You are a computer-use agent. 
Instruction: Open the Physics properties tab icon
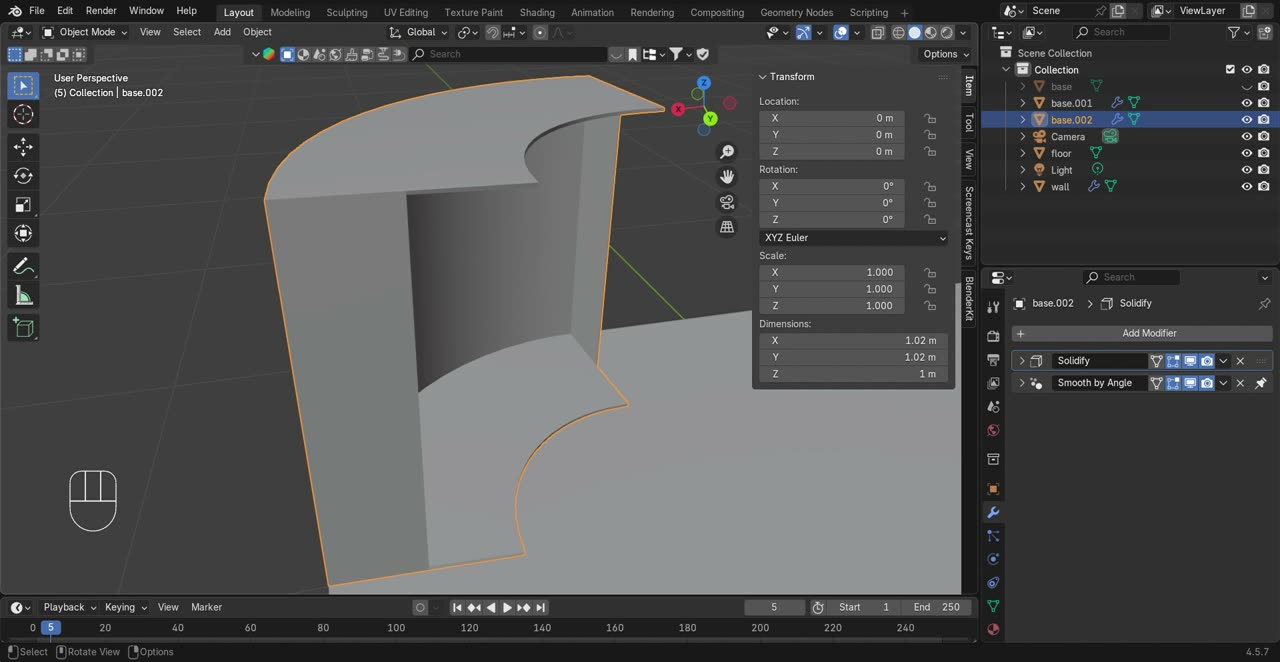click(993, 559)
